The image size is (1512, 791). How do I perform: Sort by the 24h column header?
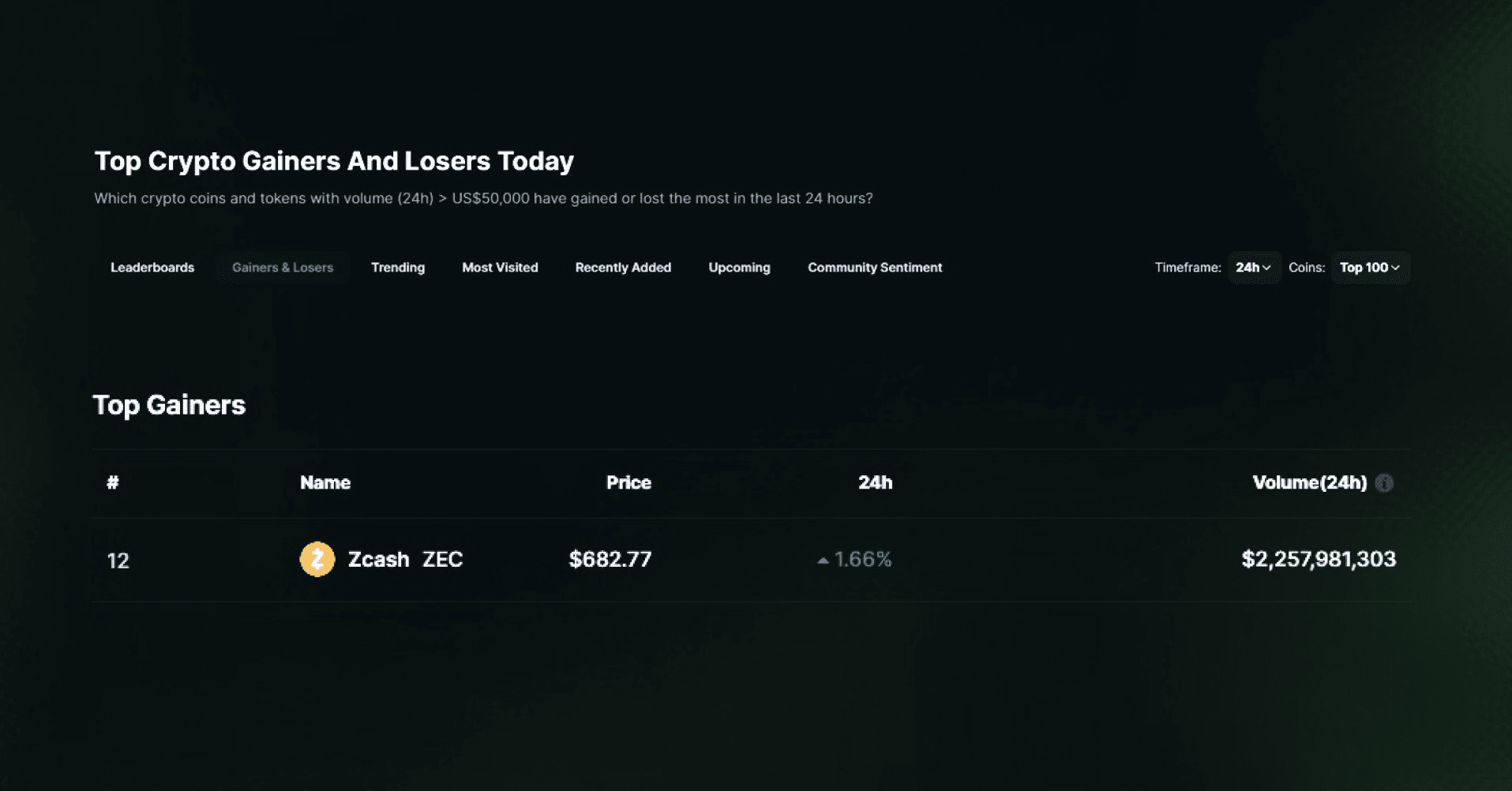(875, 482)
